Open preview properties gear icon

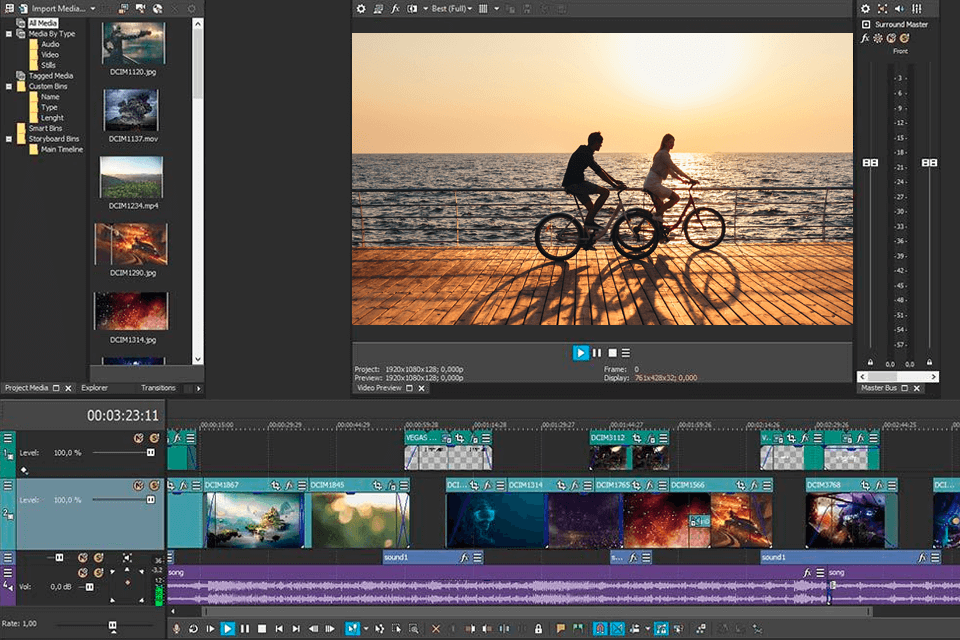[x=361, y=9]
